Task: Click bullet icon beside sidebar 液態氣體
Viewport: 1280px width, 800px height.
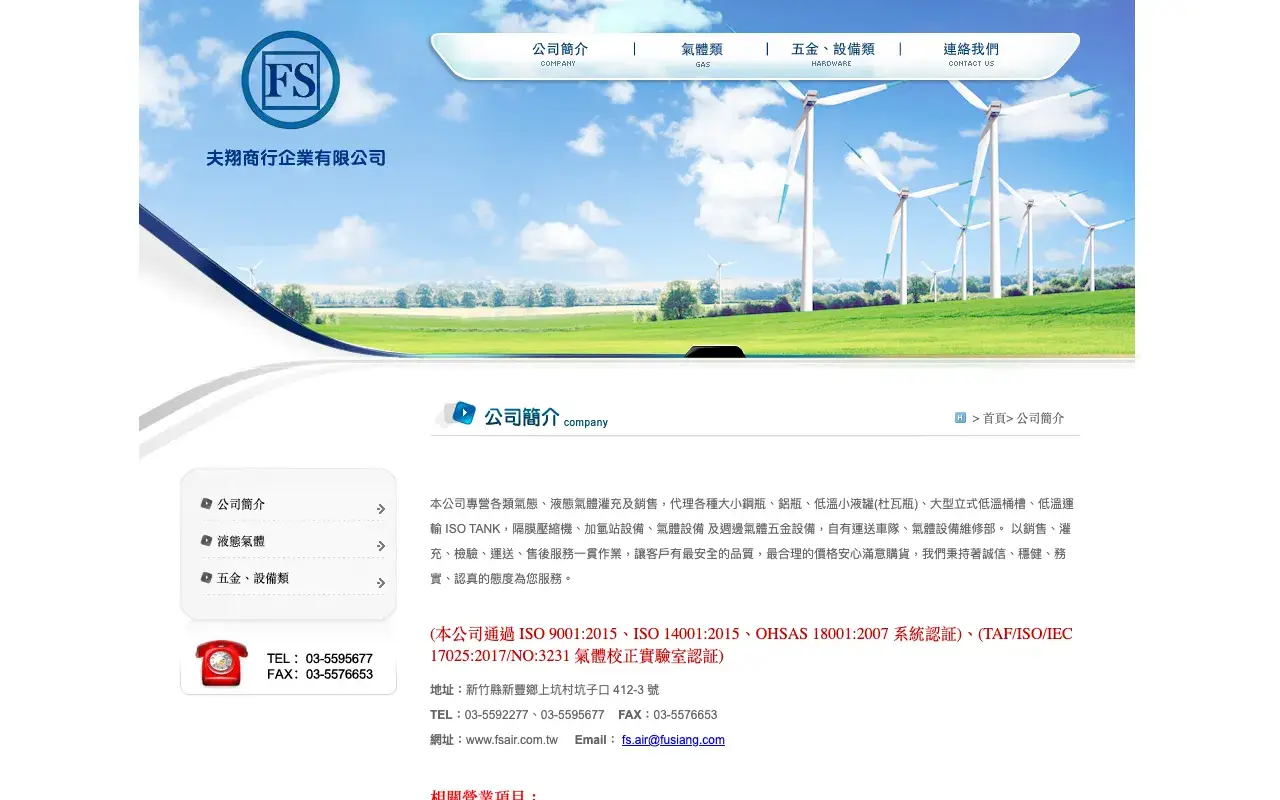Action: pyautogui.click(x=207, y=541)
